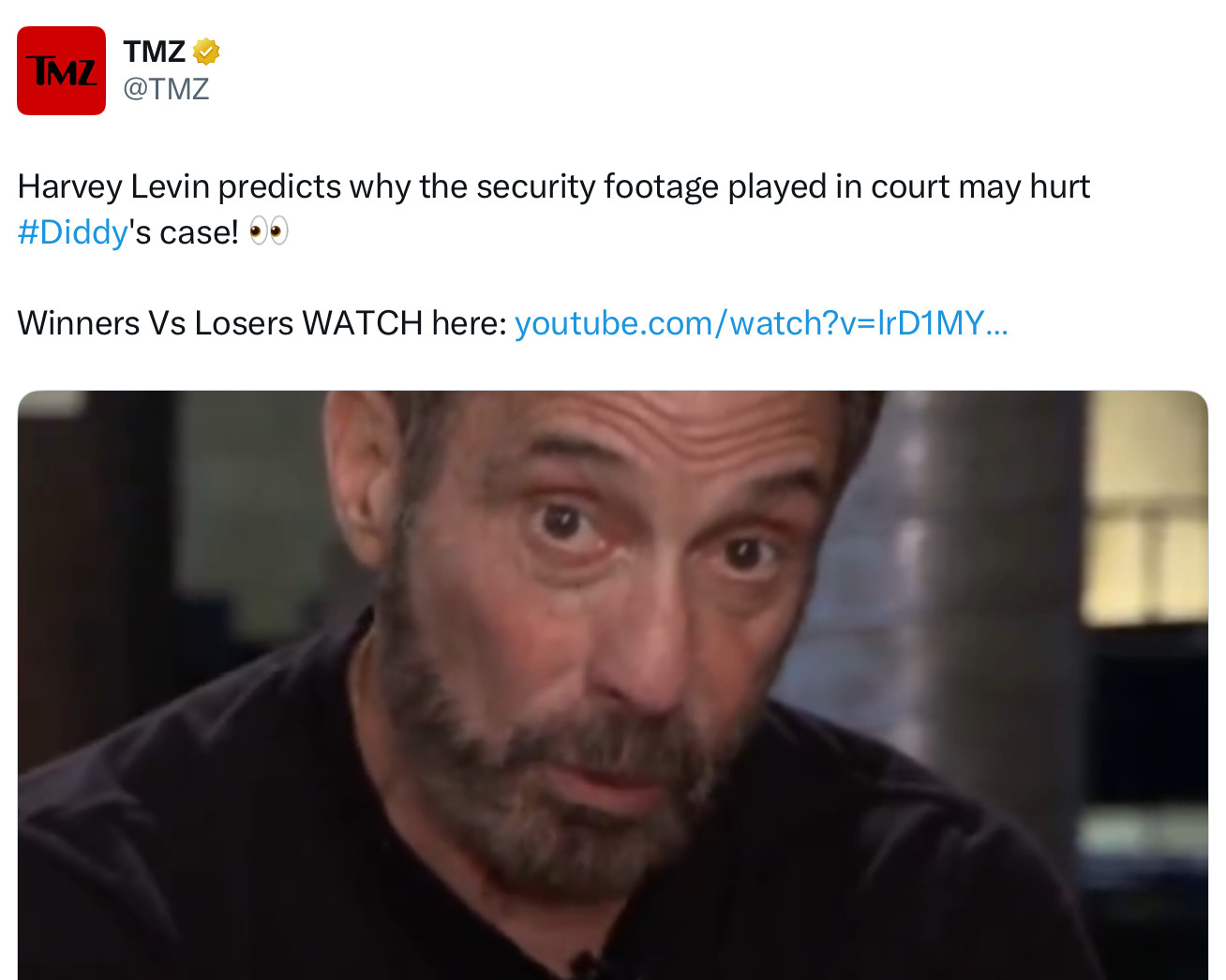Open the #Diddy hashtag
The width and height of the screenshot is (1226, 980).
point(72,231)
